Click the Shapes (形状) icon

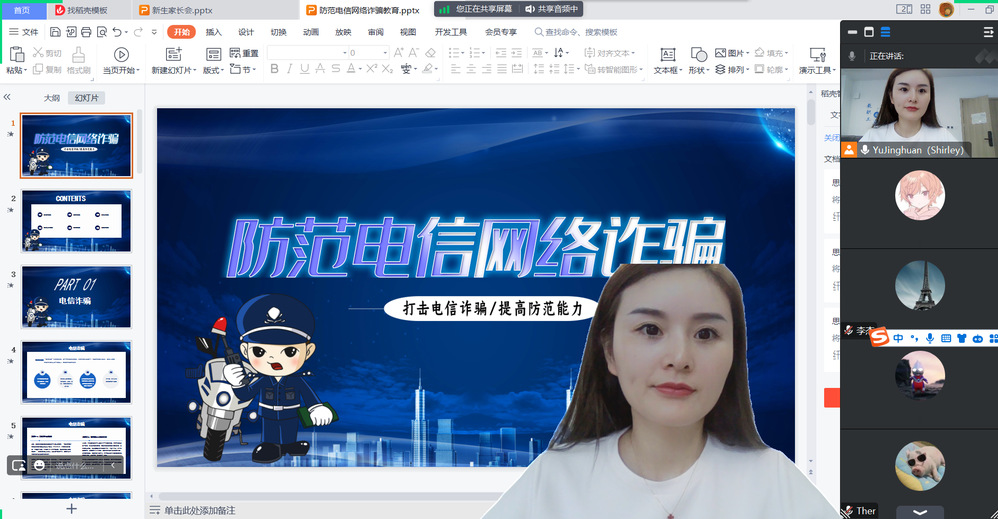point(696,54)
